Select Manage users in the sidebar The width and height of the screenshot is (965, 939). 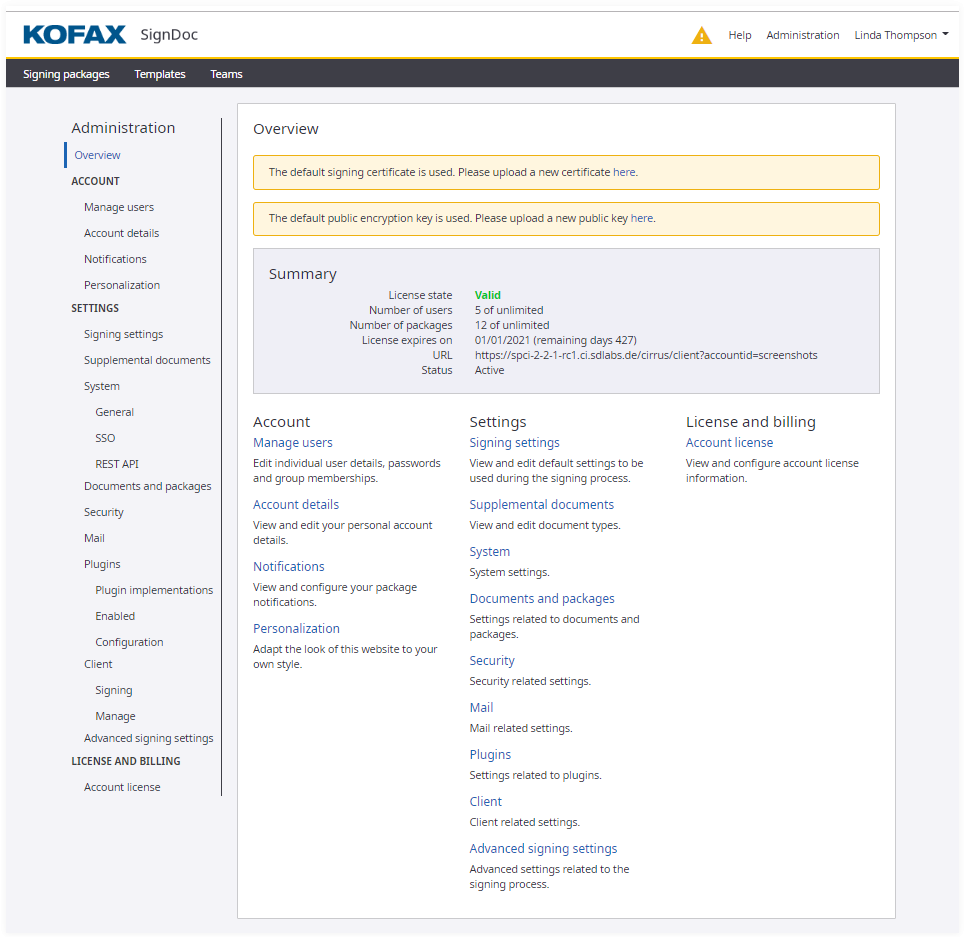(119, 207)
